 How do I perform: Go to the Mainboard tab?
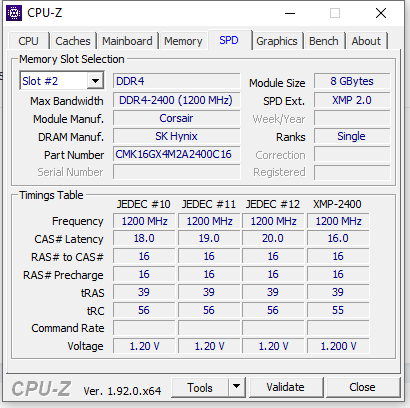tap(127, 41)
